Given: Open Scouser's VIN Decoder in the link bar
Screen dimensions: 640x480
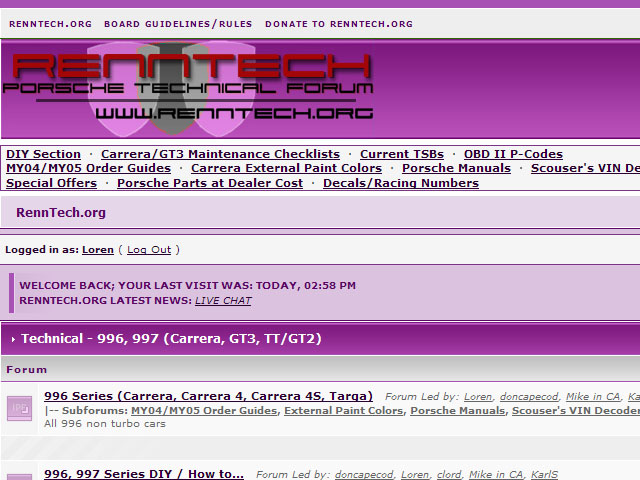Looking at the screenshot, I should tap(585, 168).
